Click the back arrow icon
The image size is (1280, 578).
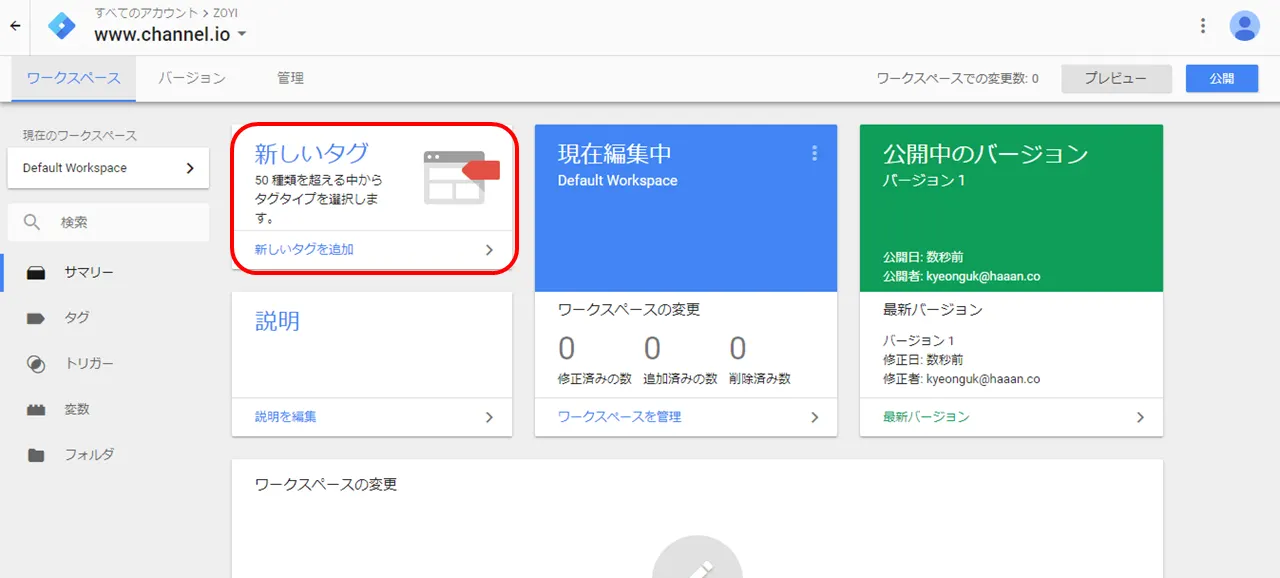(x=15, y=26)
